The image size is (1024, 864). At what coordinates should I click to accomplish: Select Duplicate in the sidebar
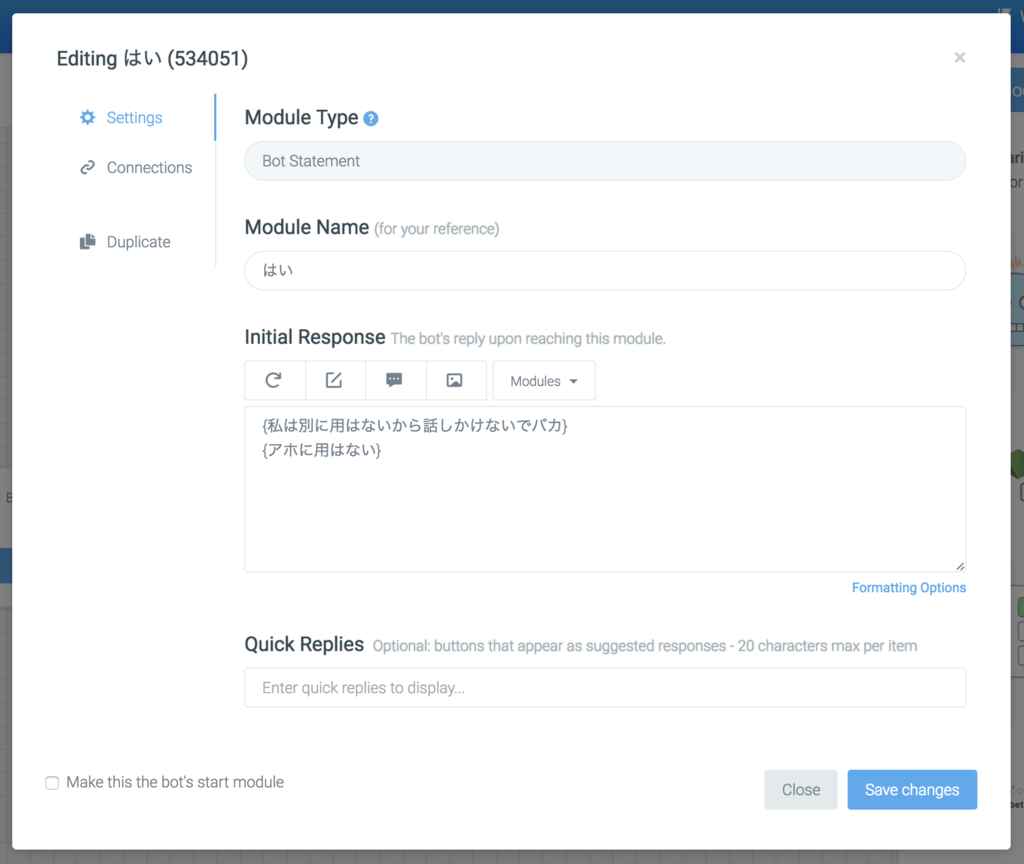[125, 242]
